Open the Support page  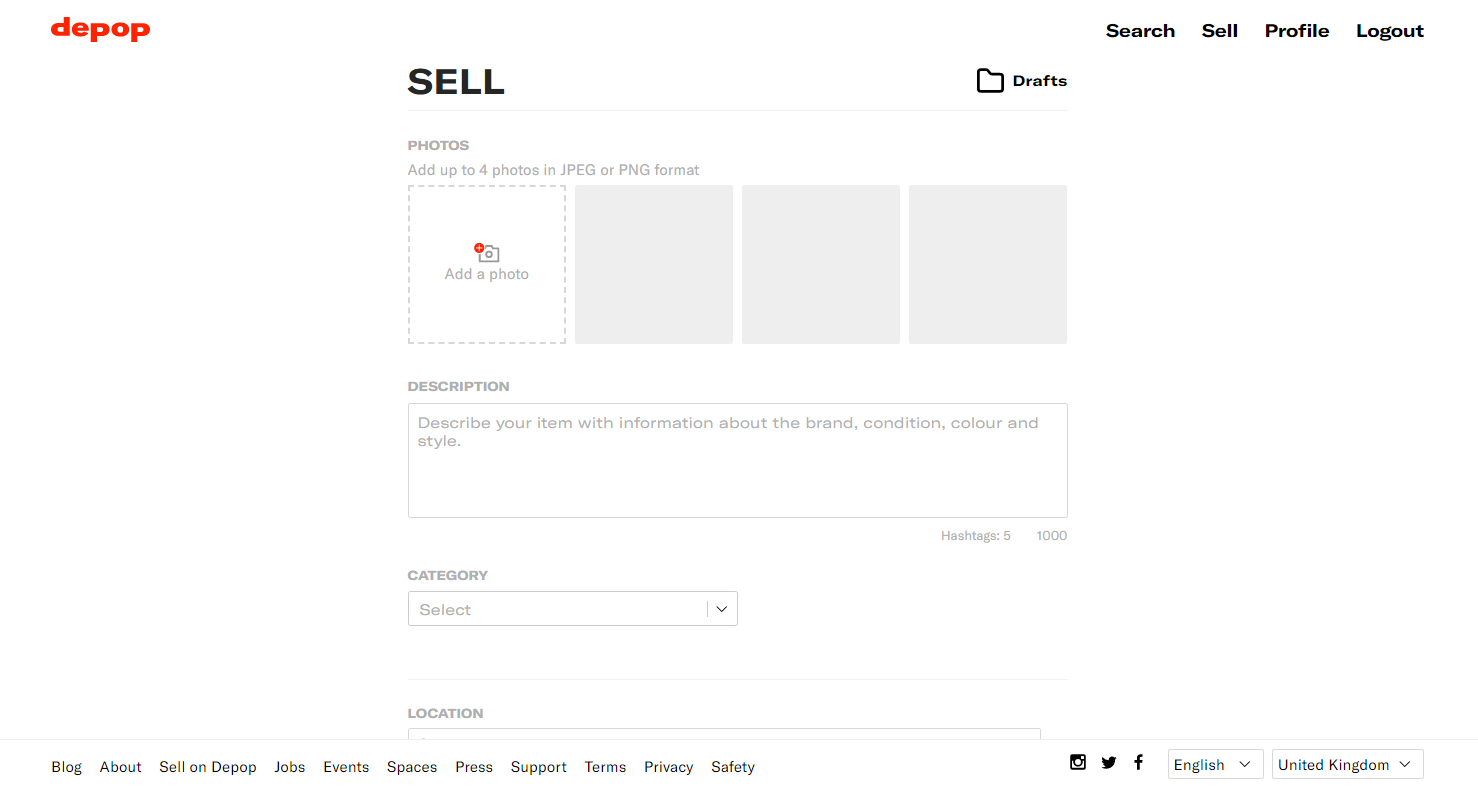538,767
